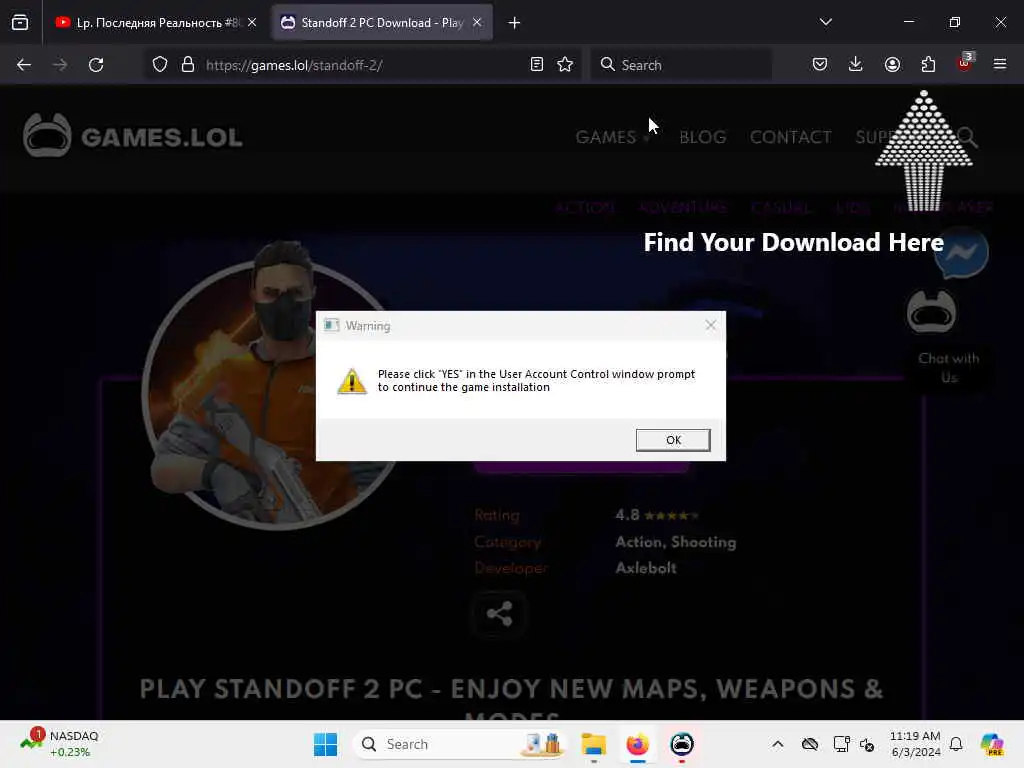This screenshot has height=768, width=1024.
Task: Open the tracking protection shield icon
Action: pyautogui.click(x=160, y=65)
